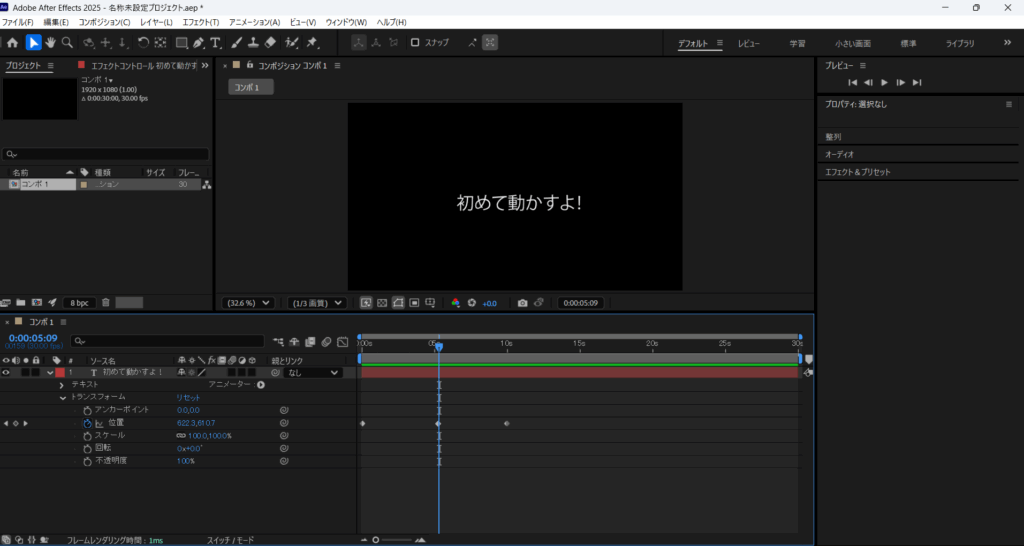
Task: Select the Pen tool
Action: pos(198,43)
